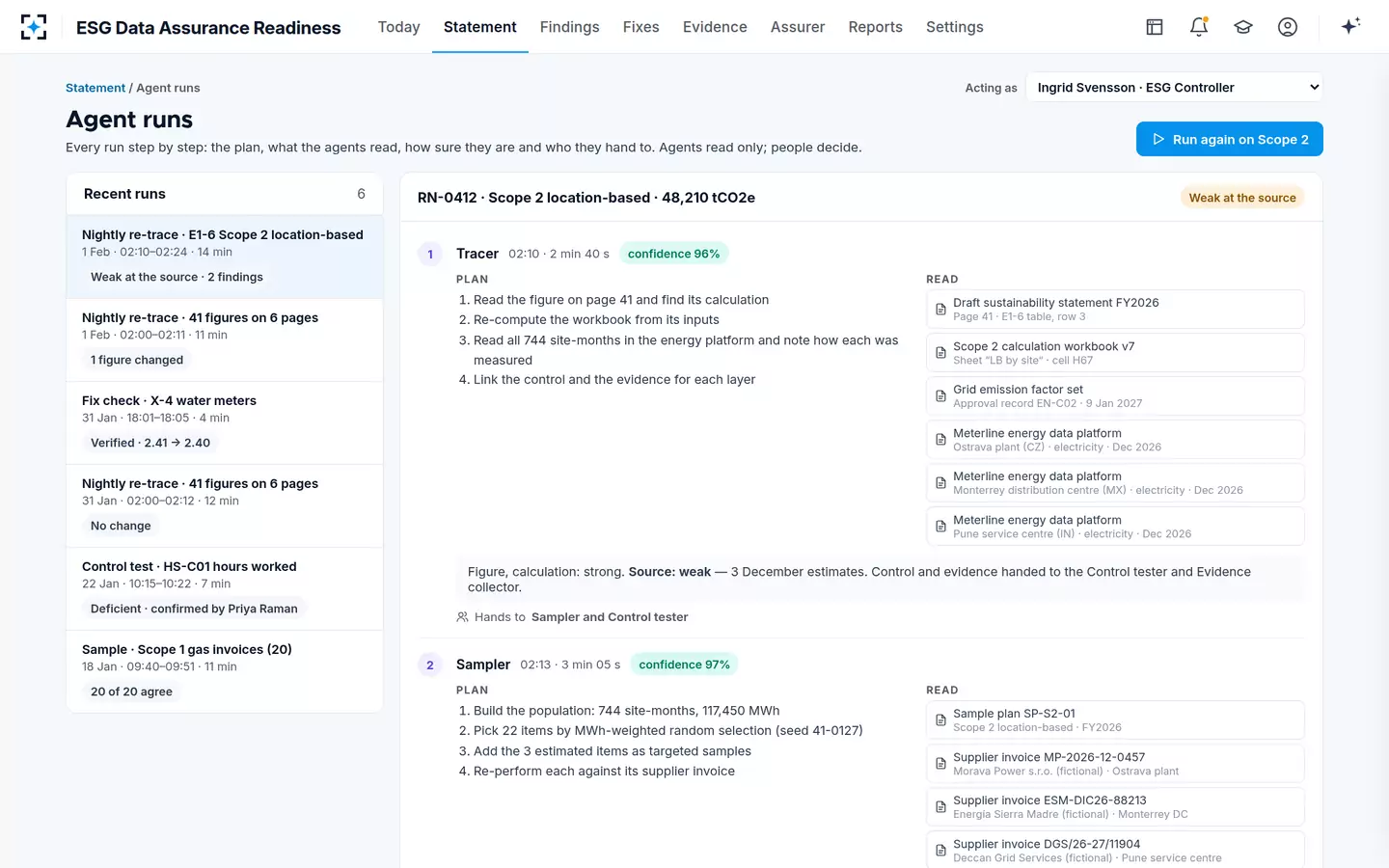Click the people icon beside Hands to

click(x=462, y=617)
